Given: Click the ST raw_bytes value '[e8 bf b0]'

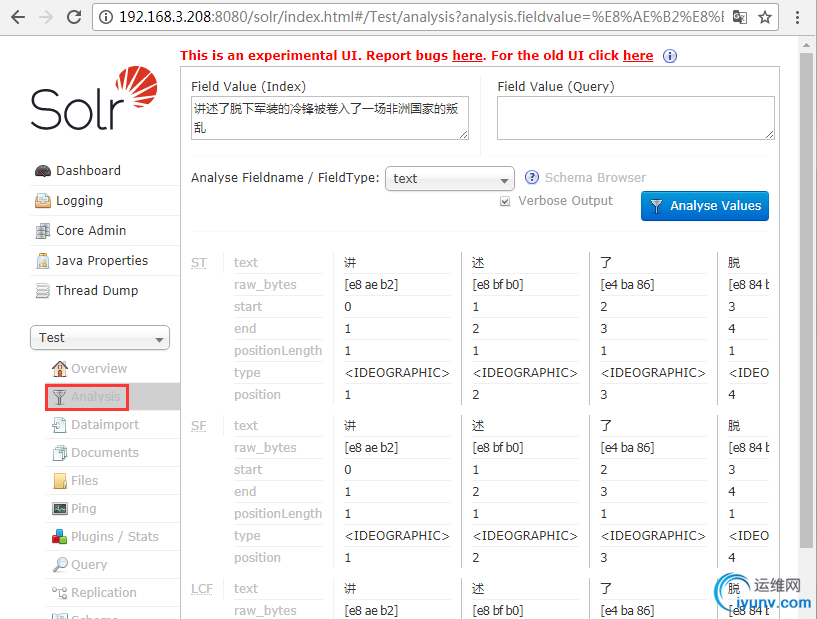Looking at the screenshot, I should [498, 285].
